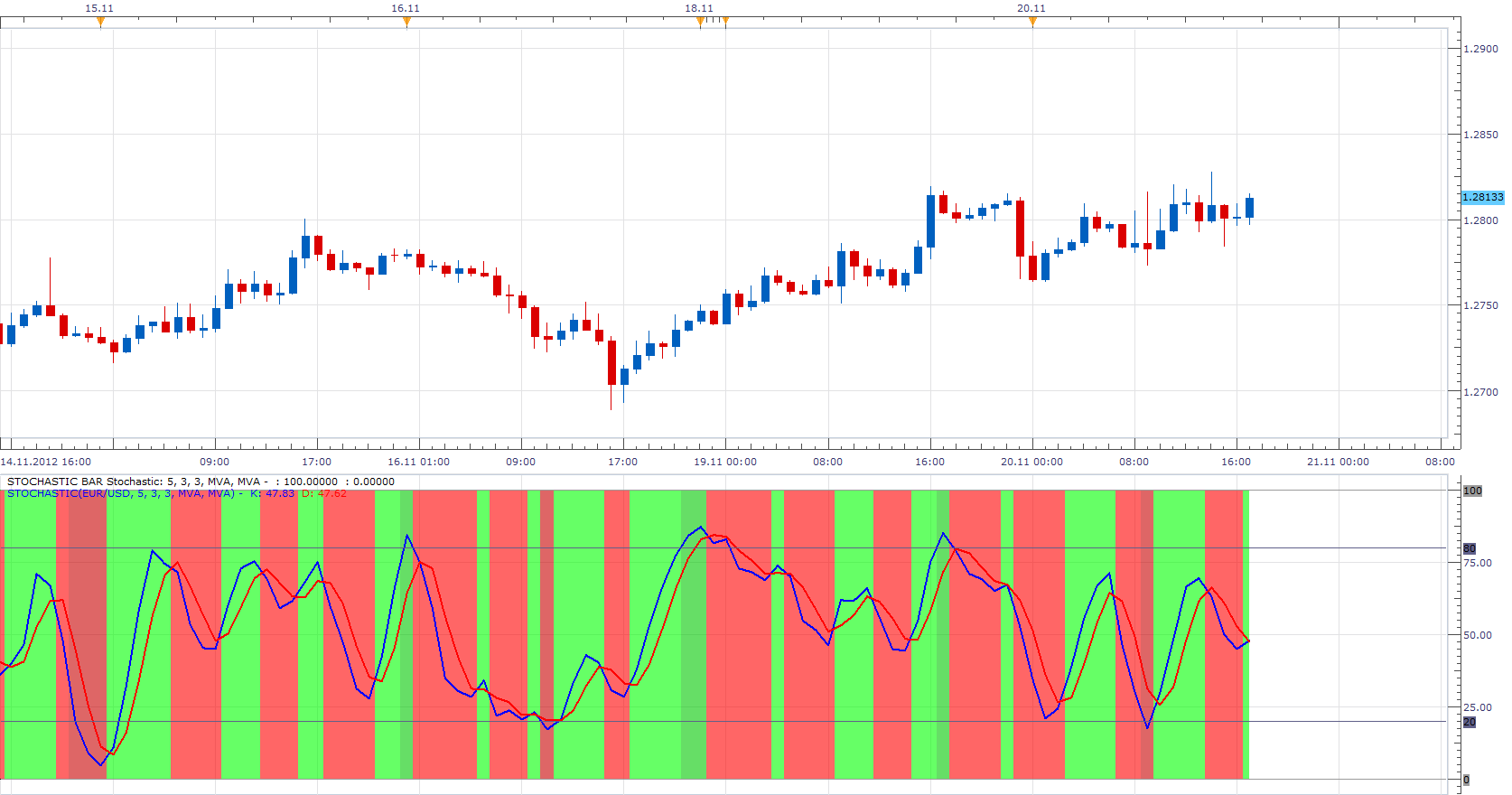Viewport: 1512px width, 795px height.
Task: Click the 100 level tag on stochastic axis
Action: (x=1472, y=491)
